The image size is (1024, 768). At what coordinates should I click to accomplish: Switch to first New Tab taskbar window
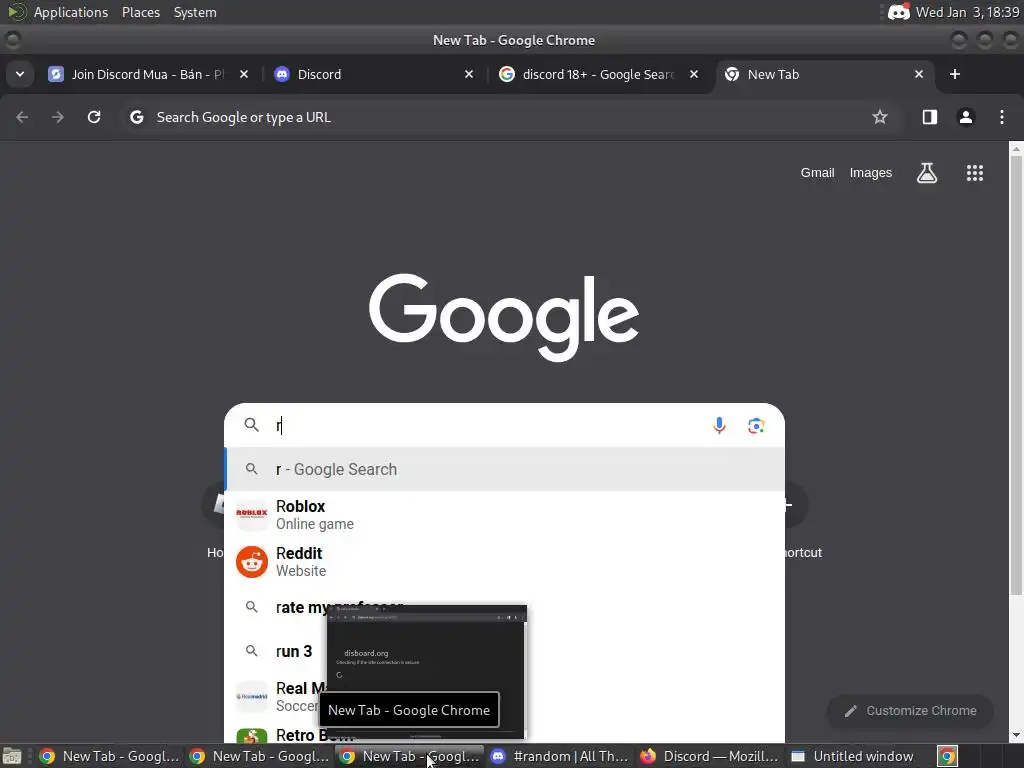(108, 756)
